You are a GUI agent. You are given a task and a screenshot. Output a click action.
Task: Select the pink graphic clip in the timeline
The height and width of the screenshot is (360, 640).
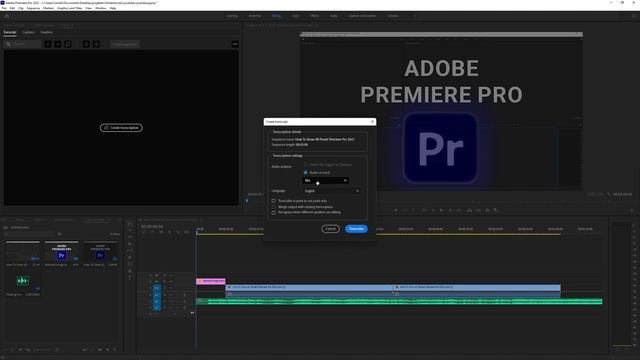[x=211, y=281]
